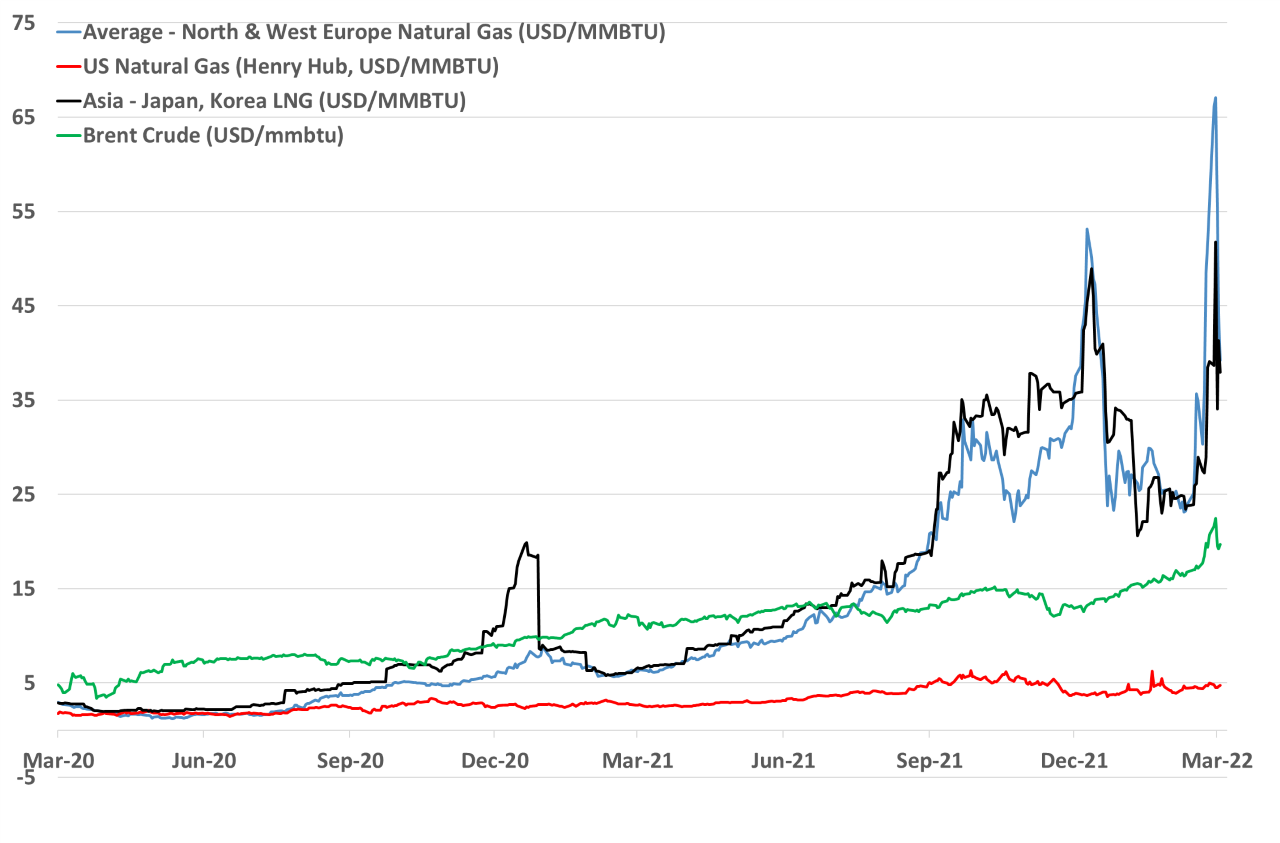1280x843 pixels.
Task: Click the Sep-21 x-axis label
Action: [x=928, y=760]
